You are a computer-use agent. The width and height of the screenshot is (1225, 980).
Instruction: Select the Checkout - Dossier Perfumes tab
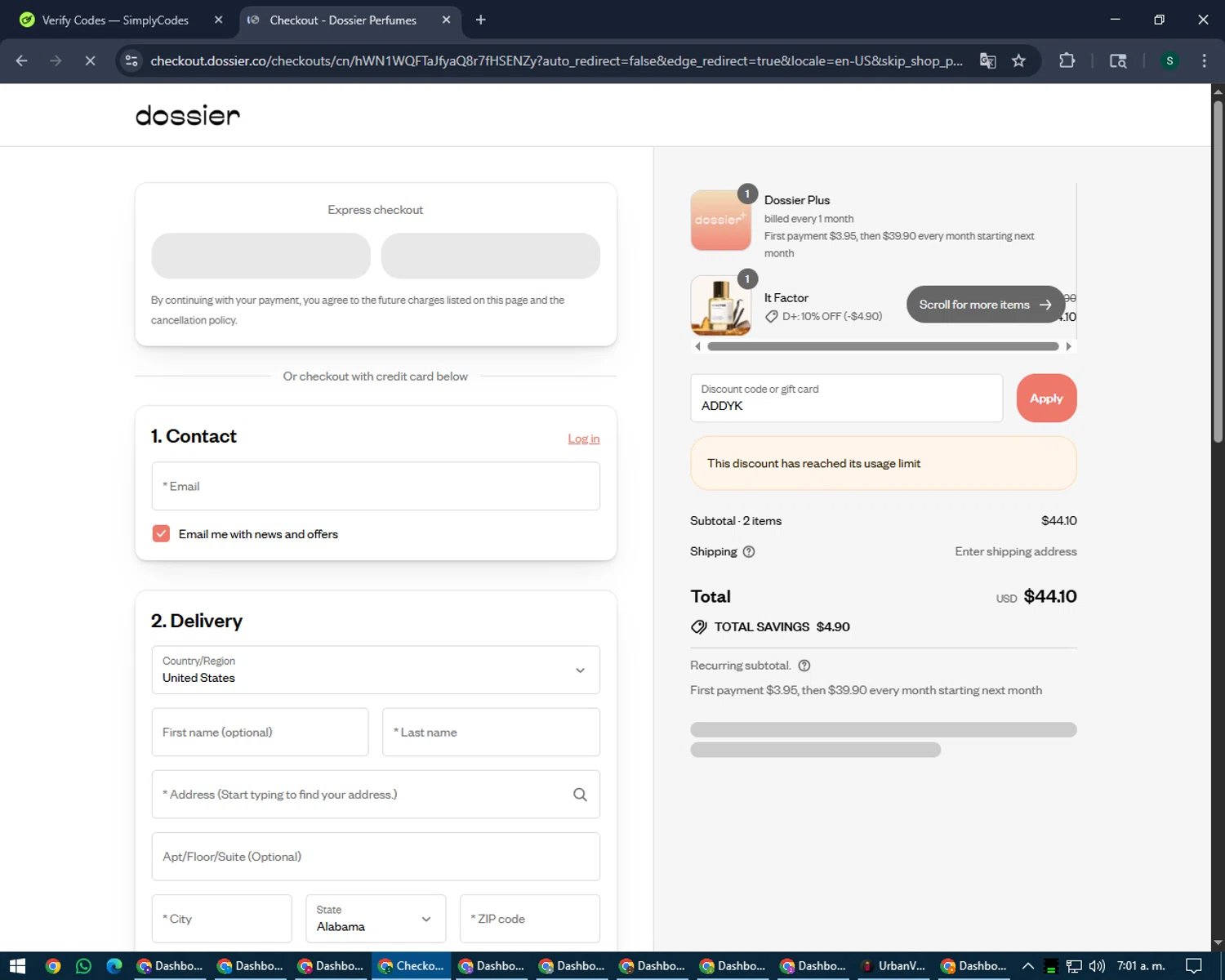pos(343,20)
